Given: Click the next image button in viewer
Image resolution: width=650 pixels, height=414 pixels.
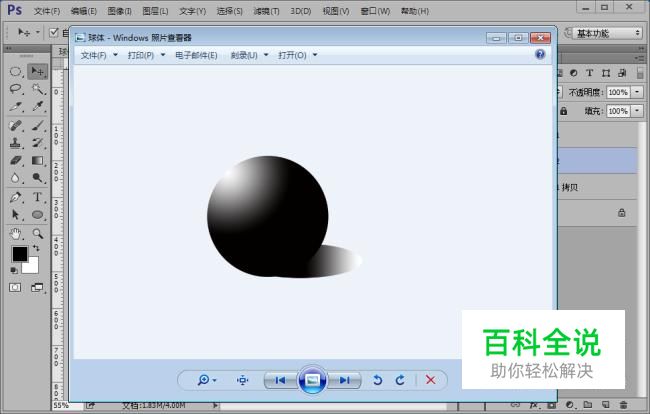Looking at the screenshot, I should 344,380.
